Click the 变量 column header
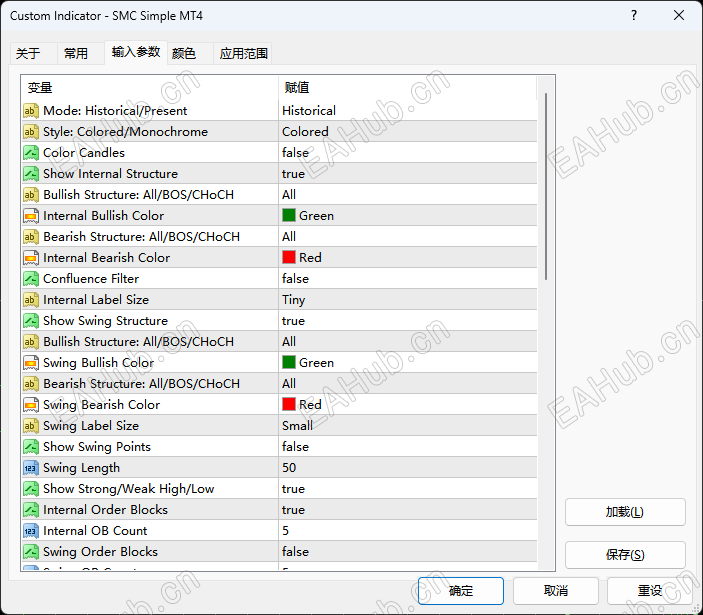 150,88
